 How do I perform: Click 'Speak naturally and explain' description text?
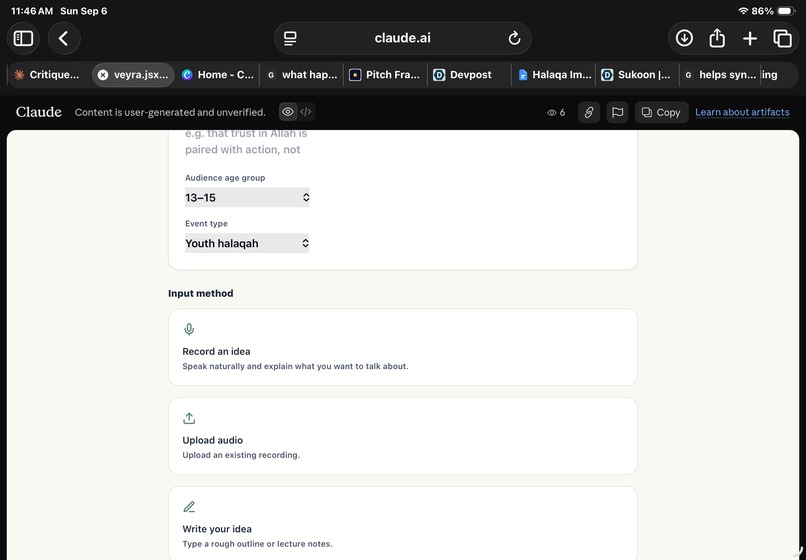click(x=295, y=366)
